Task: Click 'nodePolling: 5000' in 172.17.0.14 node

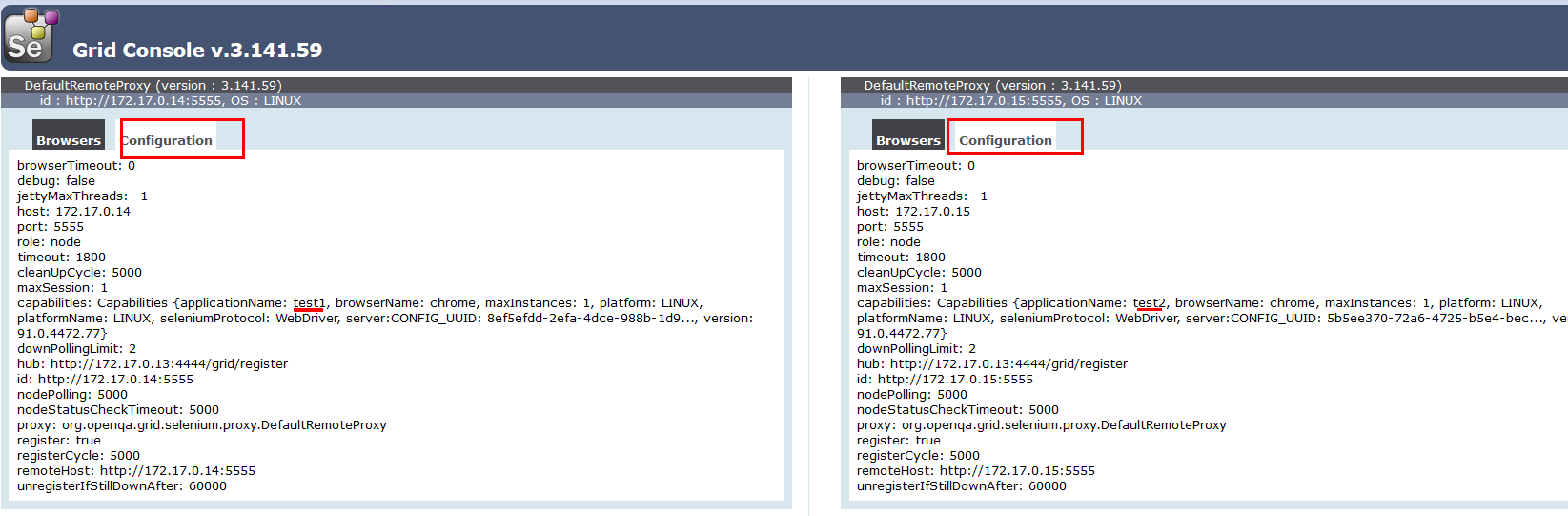Action: pos(72,395)
